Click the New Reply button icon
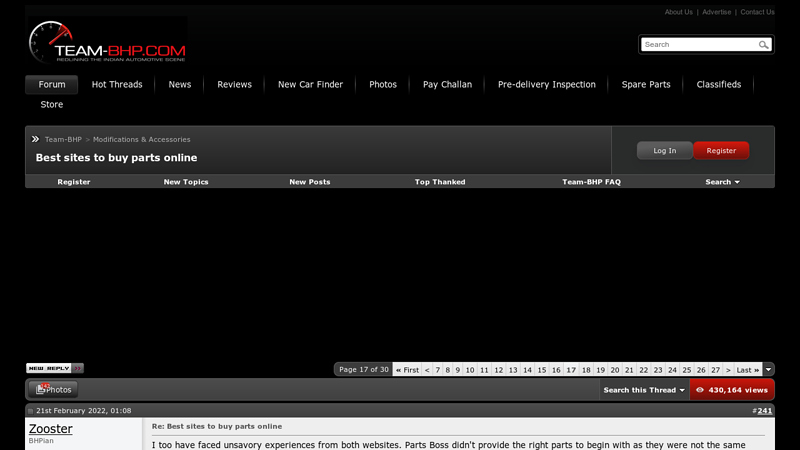The height and width of the screenshot is (450, 800). point(55,368)
